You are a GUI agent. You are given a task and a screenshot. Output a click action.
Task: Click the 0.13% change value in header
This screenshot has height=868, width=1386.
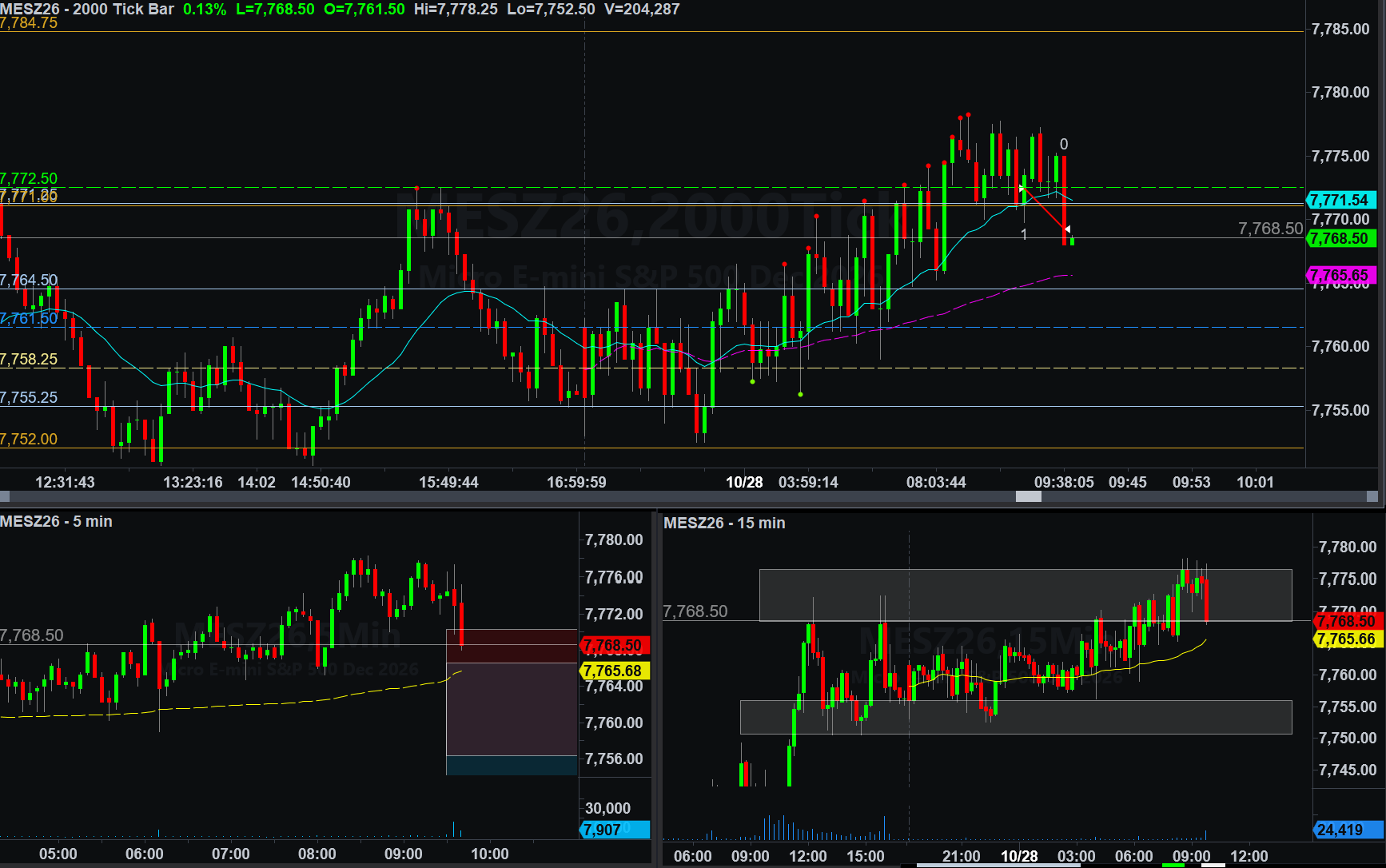(205, 9)
